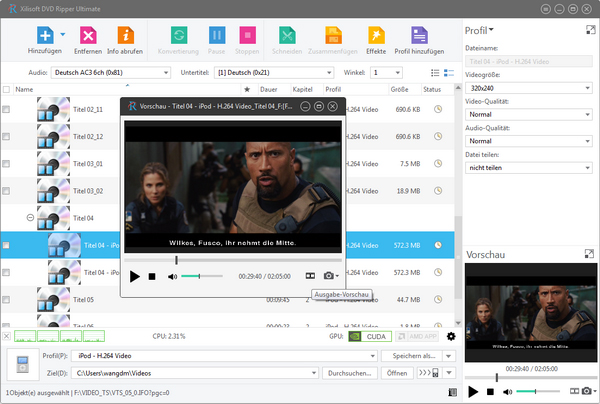Click the Entfernen remove icon
600x404 pixels.
[x=88, y=36]
